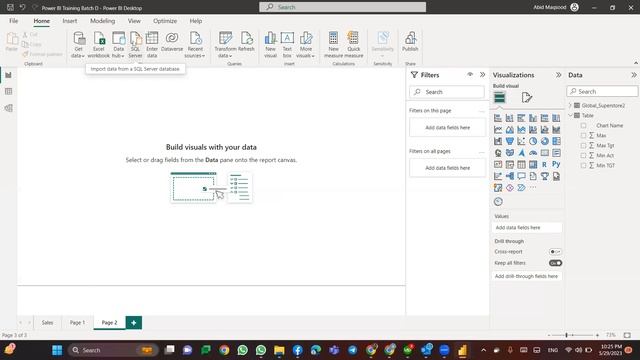
Task: Publish the report
Action: pyautogui.click(x=410, y=42)
